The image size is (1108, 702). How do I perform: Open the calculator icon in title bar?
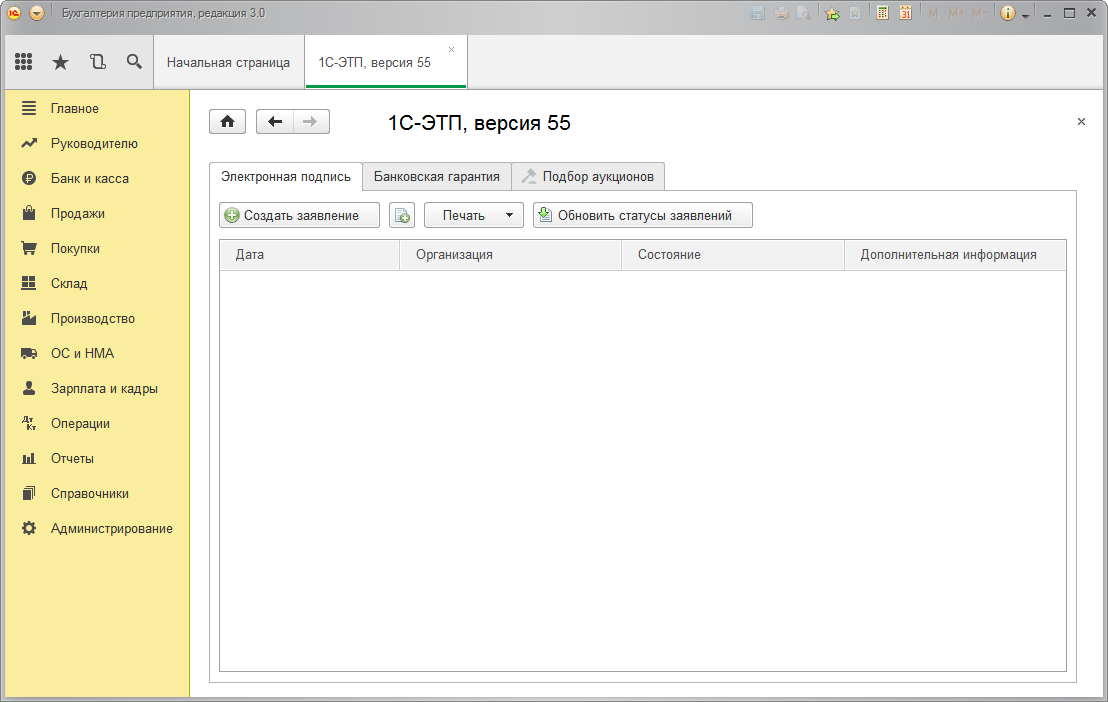(x=883, y=13)
